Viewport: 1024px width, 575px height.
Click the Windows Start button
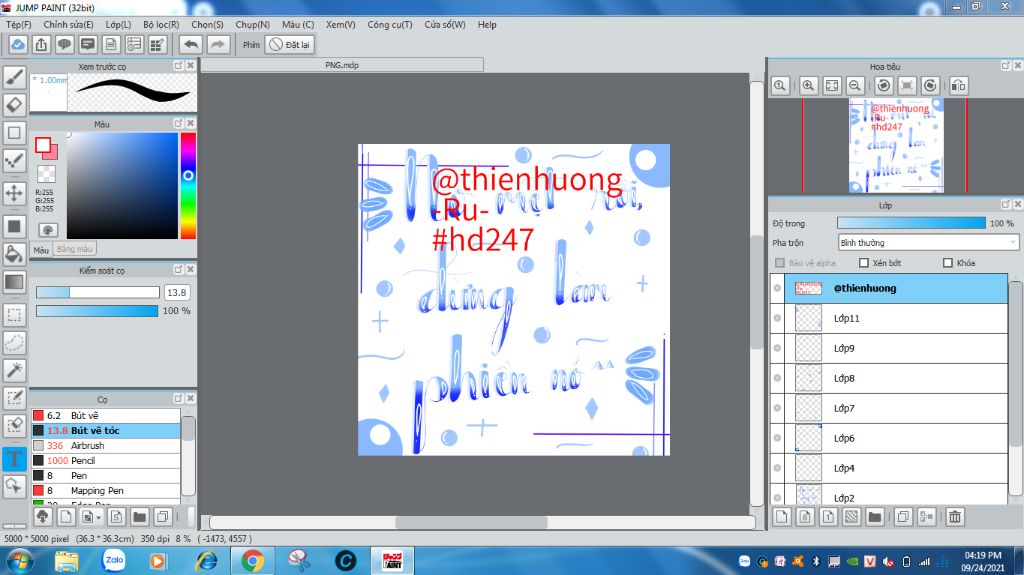click(19, 561)
